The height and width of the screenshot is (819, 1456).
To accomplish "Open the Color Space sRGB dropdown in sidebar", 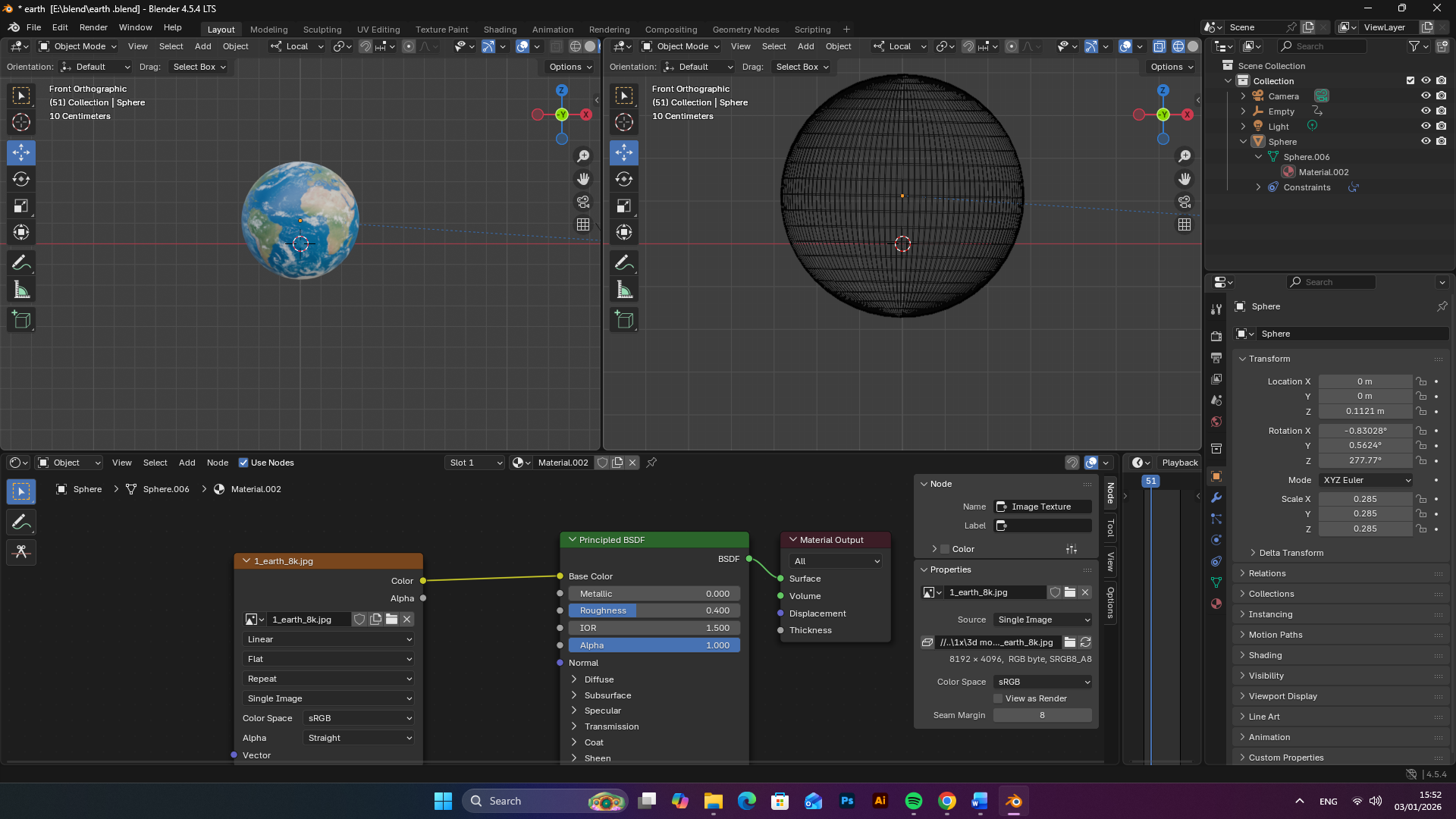I will coord(1043,682).
